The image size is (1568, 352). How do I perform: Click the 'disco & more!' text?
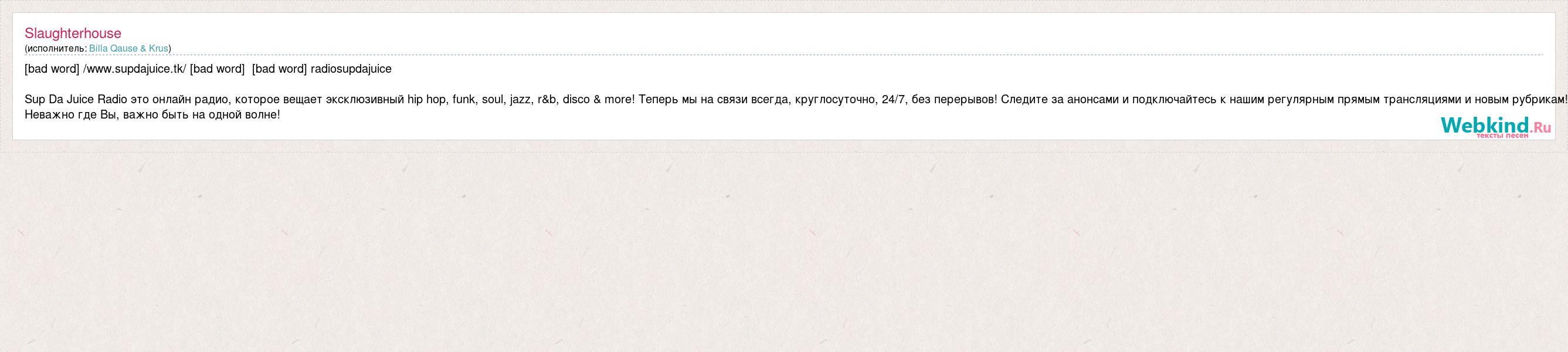pos(598,99)
